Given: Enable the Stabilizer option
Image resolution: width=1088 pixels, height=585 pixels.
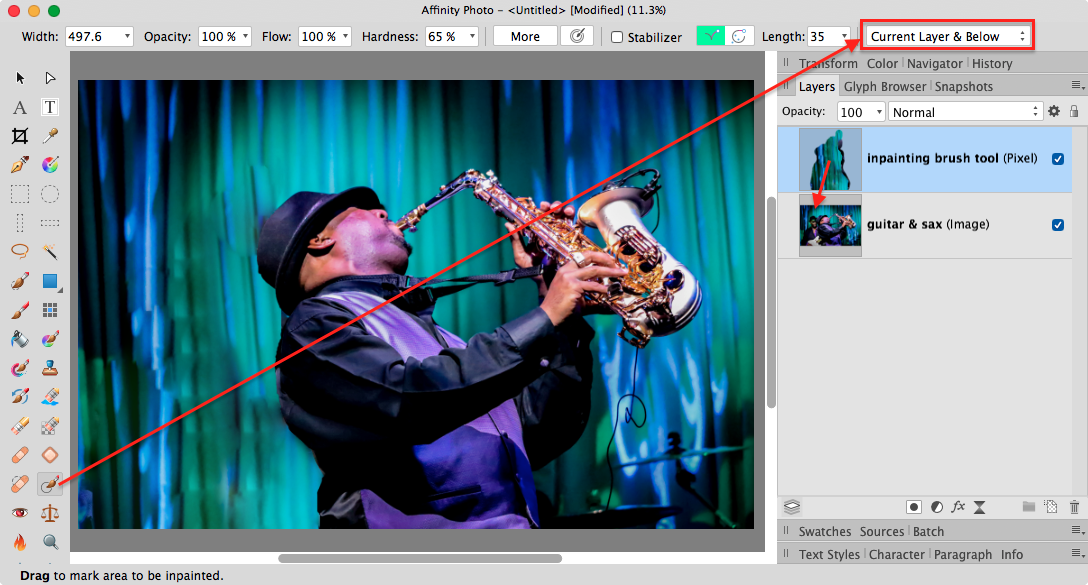Looking at the screenshot, I should (x=617, y=36).
